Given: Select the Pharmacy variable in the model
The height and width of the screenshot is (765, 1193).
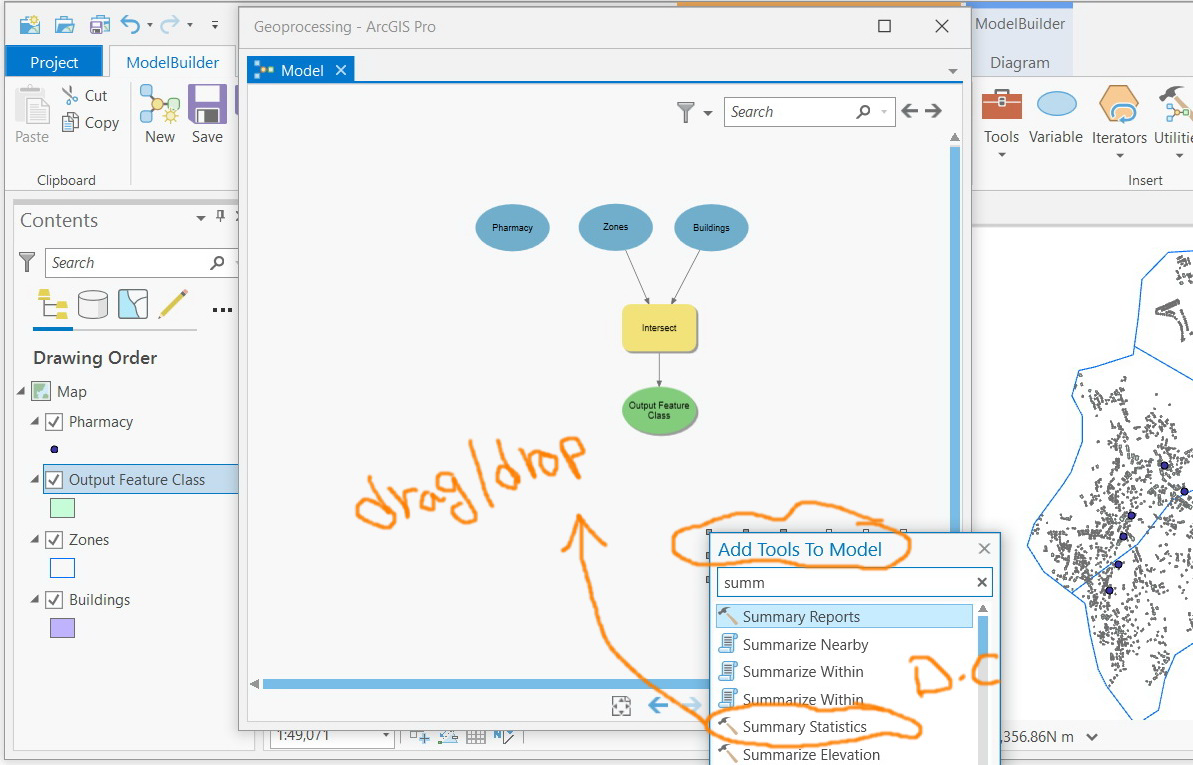Looking at the screenshot, I should [512, 228].
